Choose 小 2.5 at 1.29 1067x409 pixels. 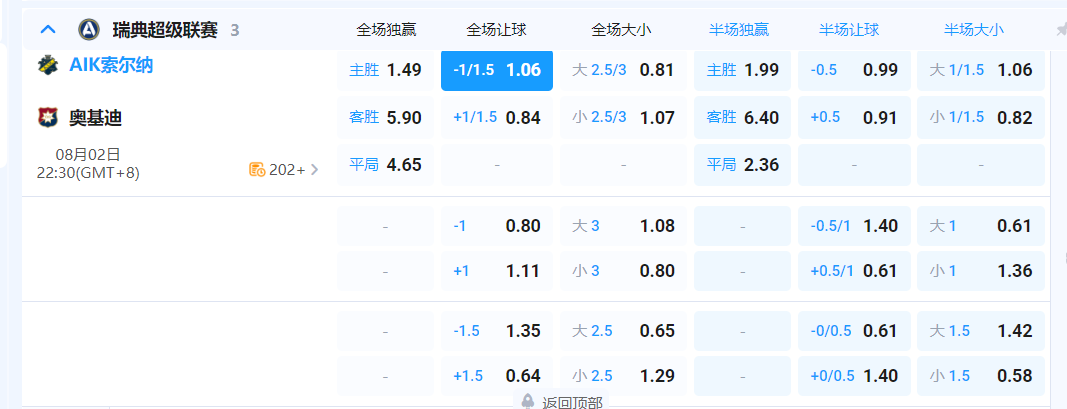pos(623,376)
